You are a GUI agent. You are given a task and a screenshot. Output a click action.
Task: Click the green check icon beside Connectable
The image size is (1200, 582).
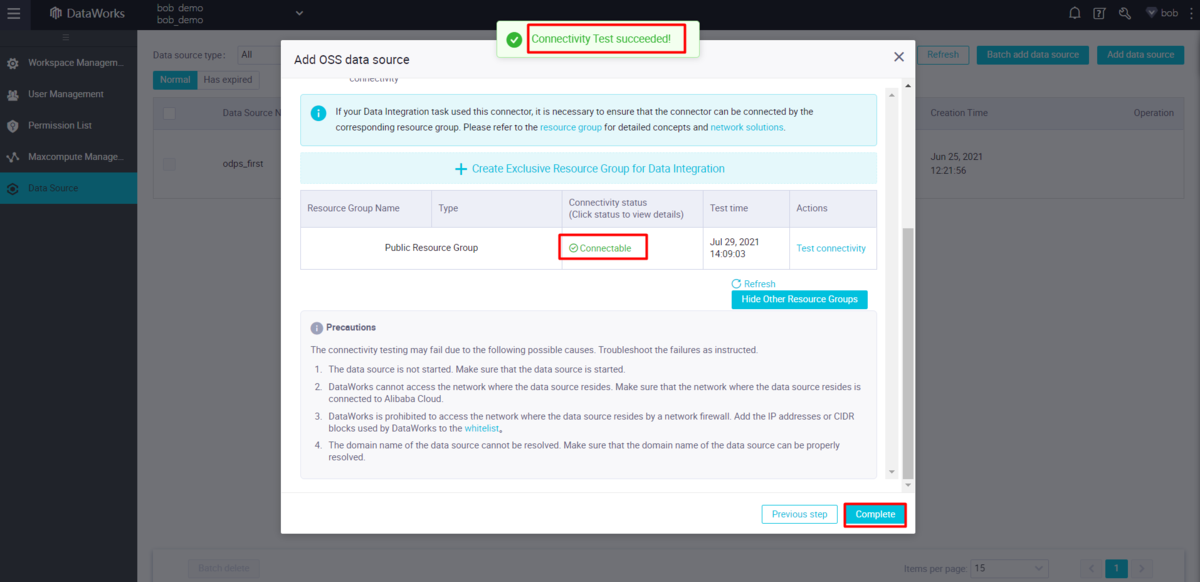click(573, 248)
